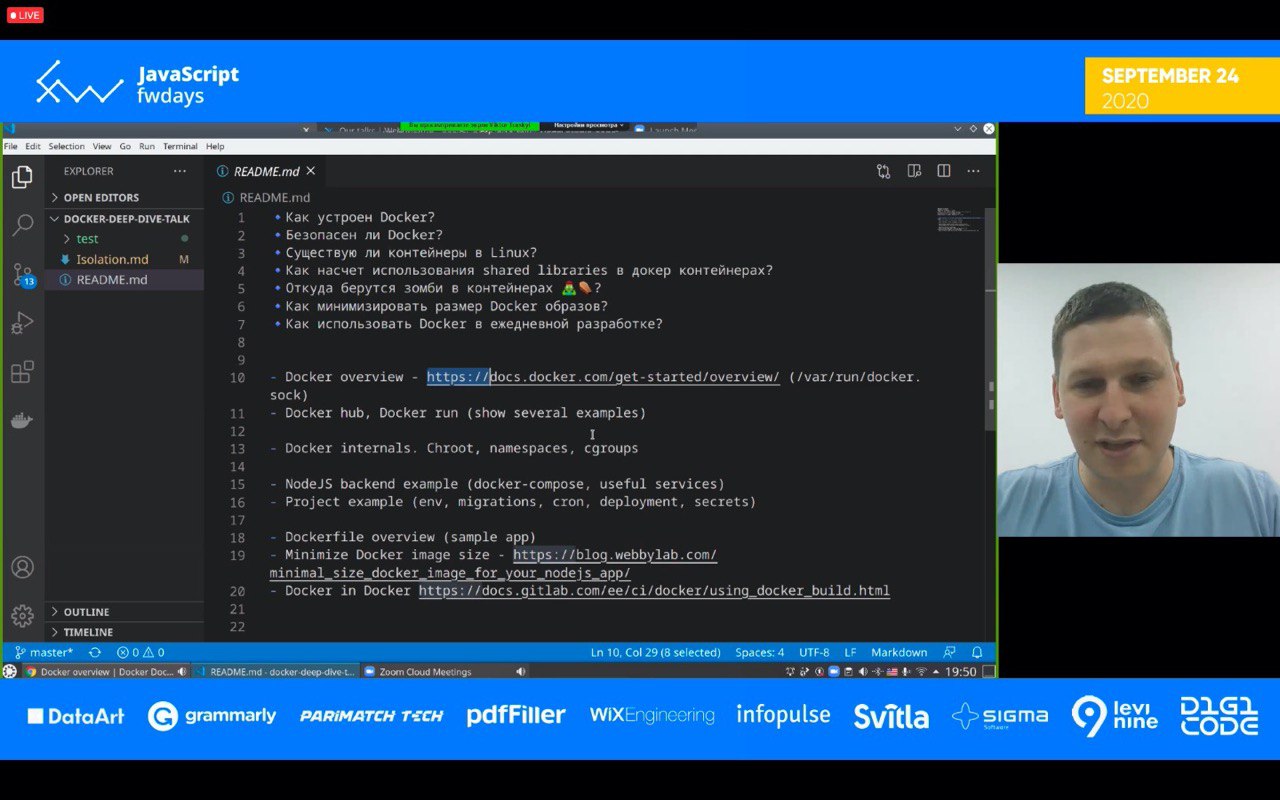The image size is (1280, 800).
Task: Click line 13 'Docker internals. Chroot, namespaces, cgroups'
Action: 461,448
